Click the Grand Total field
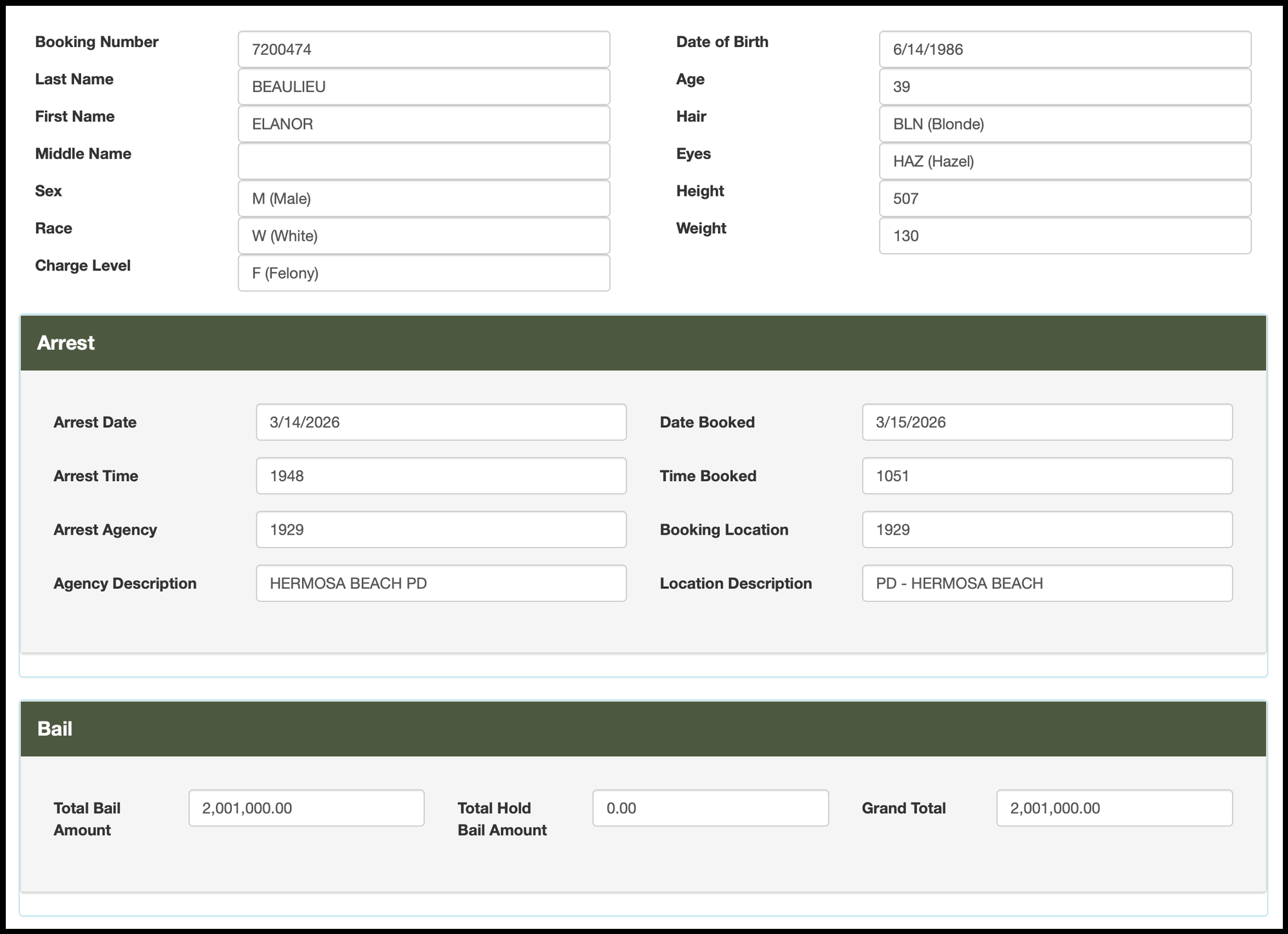Image resolution: width=1288 pixels, height=934 pixels. (x=1114, y=808)
